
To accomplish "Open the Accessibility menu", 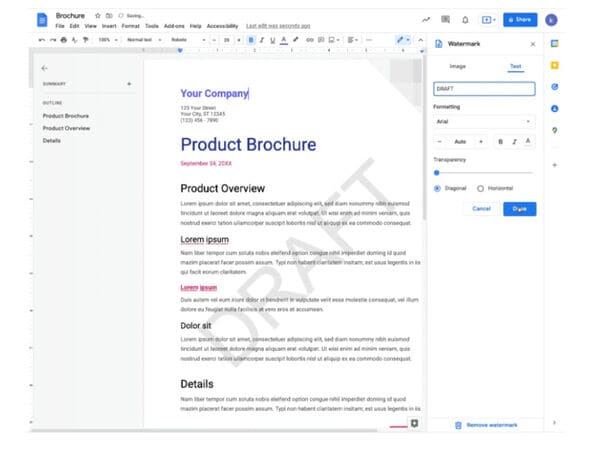I will [x=222, y=26].
